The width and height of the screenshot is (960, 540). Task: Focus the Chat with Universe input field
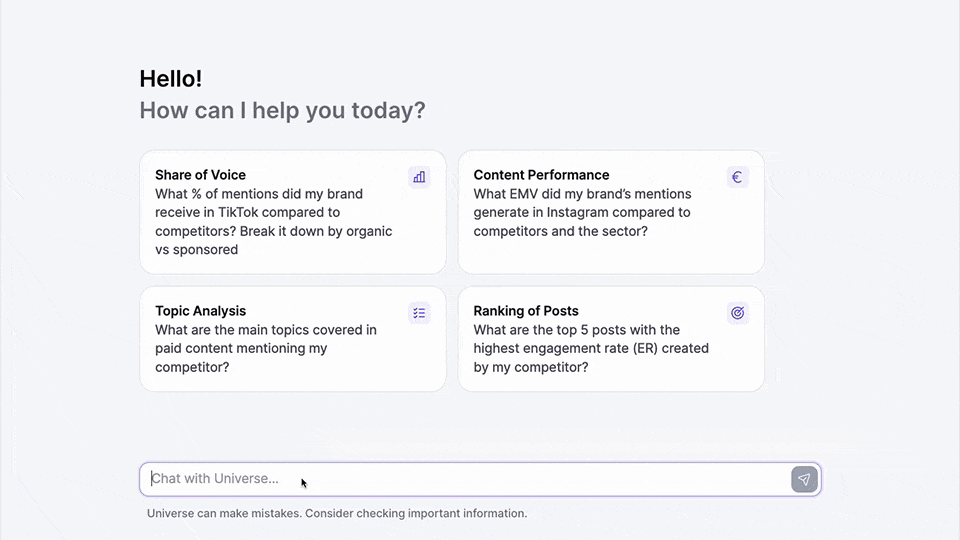(x=465, y=479)
